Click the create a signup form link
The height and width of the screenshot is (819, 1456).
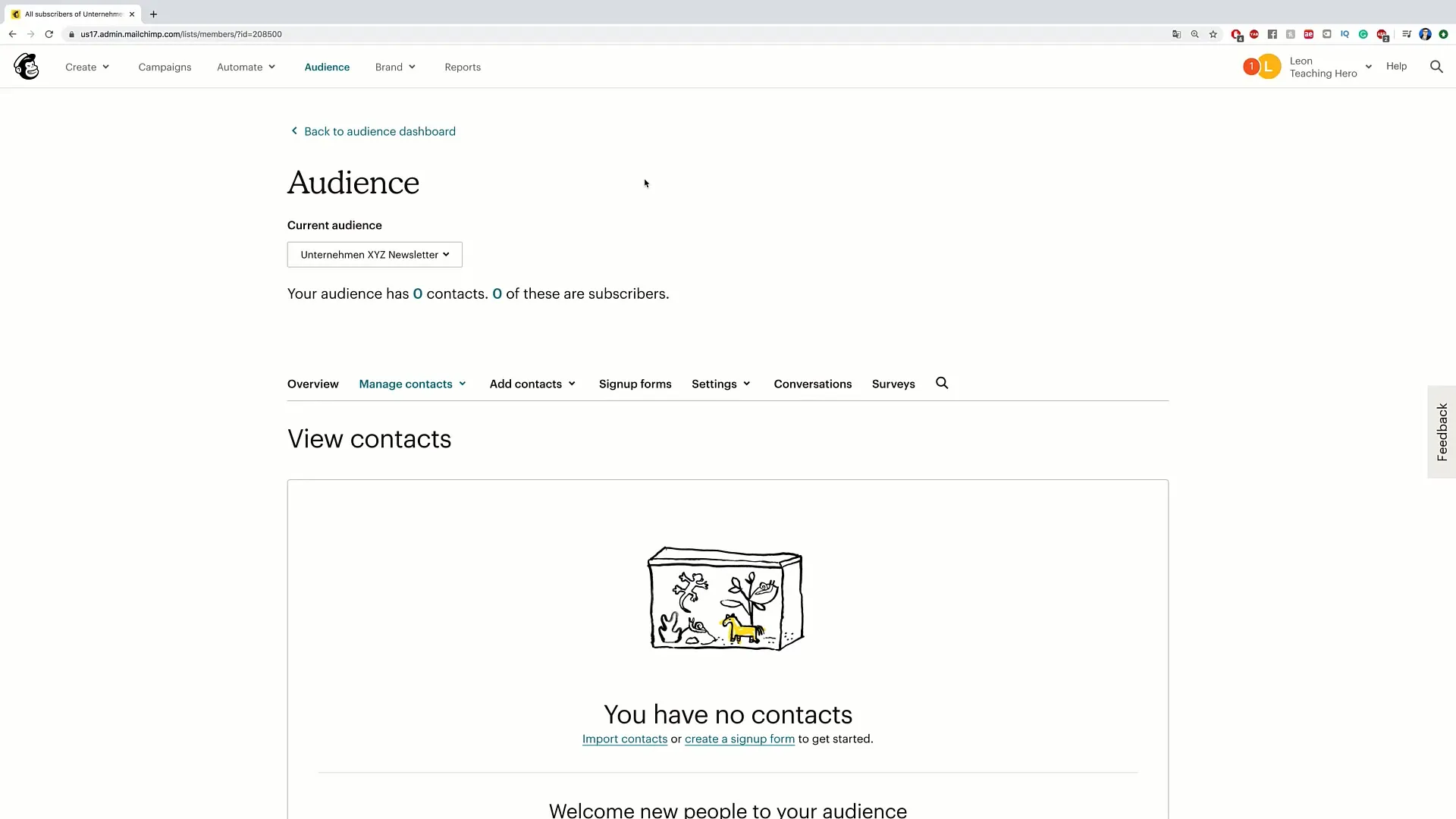click(x=740, y=739)
